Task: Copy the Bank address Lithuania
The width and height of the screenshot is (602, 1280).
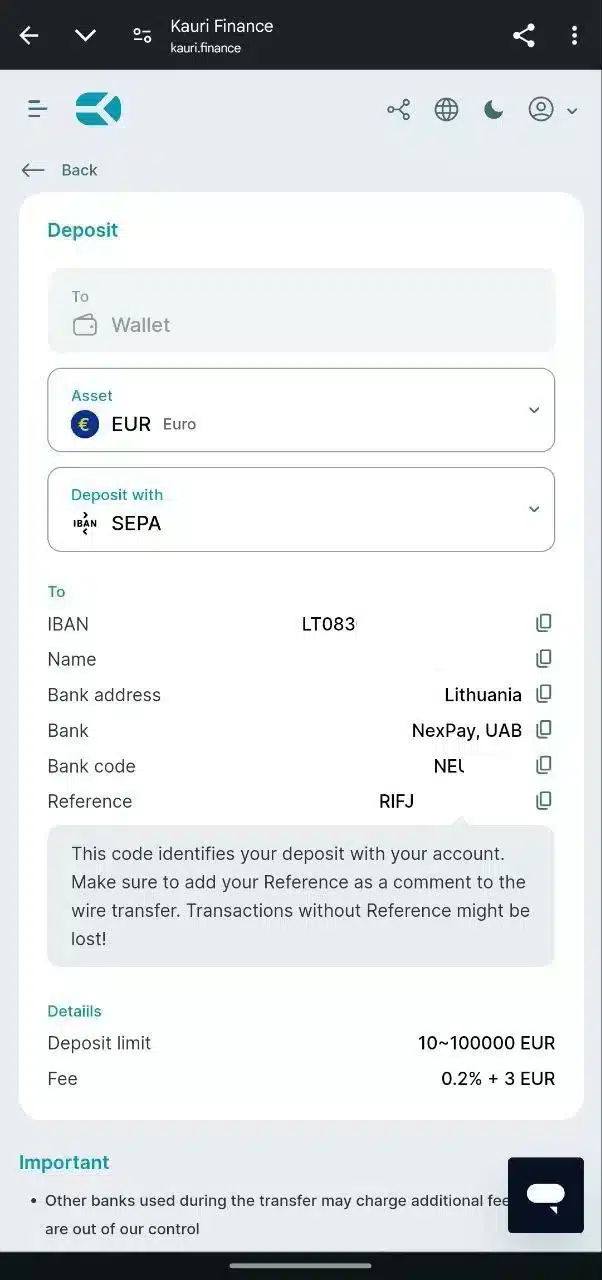Action: (544, 694)
